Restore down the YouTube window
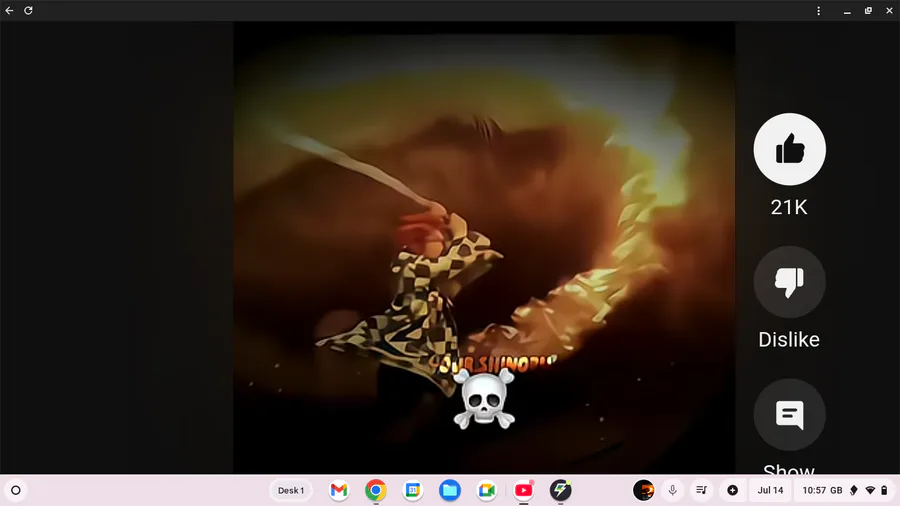 [x=868, y=10]
